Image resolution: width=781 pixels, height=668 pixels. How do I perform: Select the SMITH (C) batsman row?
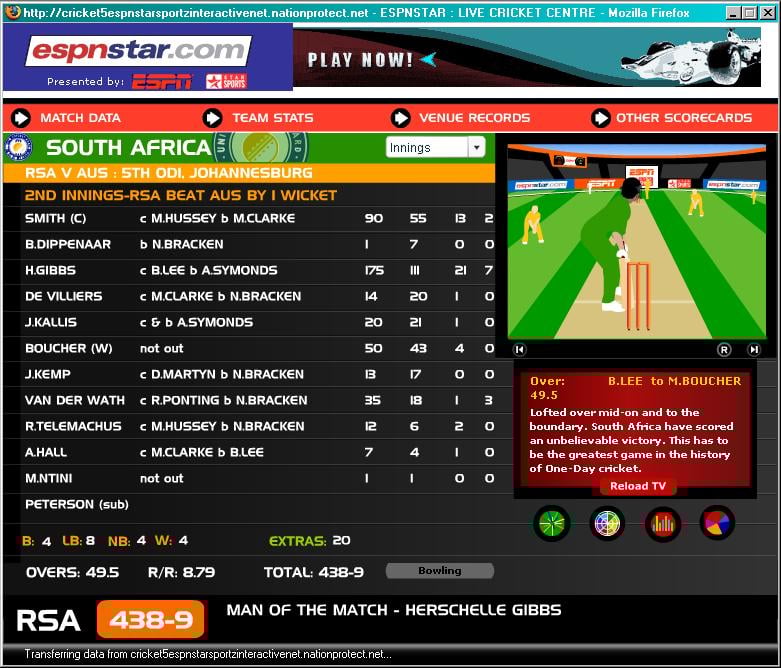pyautogui.click(x=258, y=218)
